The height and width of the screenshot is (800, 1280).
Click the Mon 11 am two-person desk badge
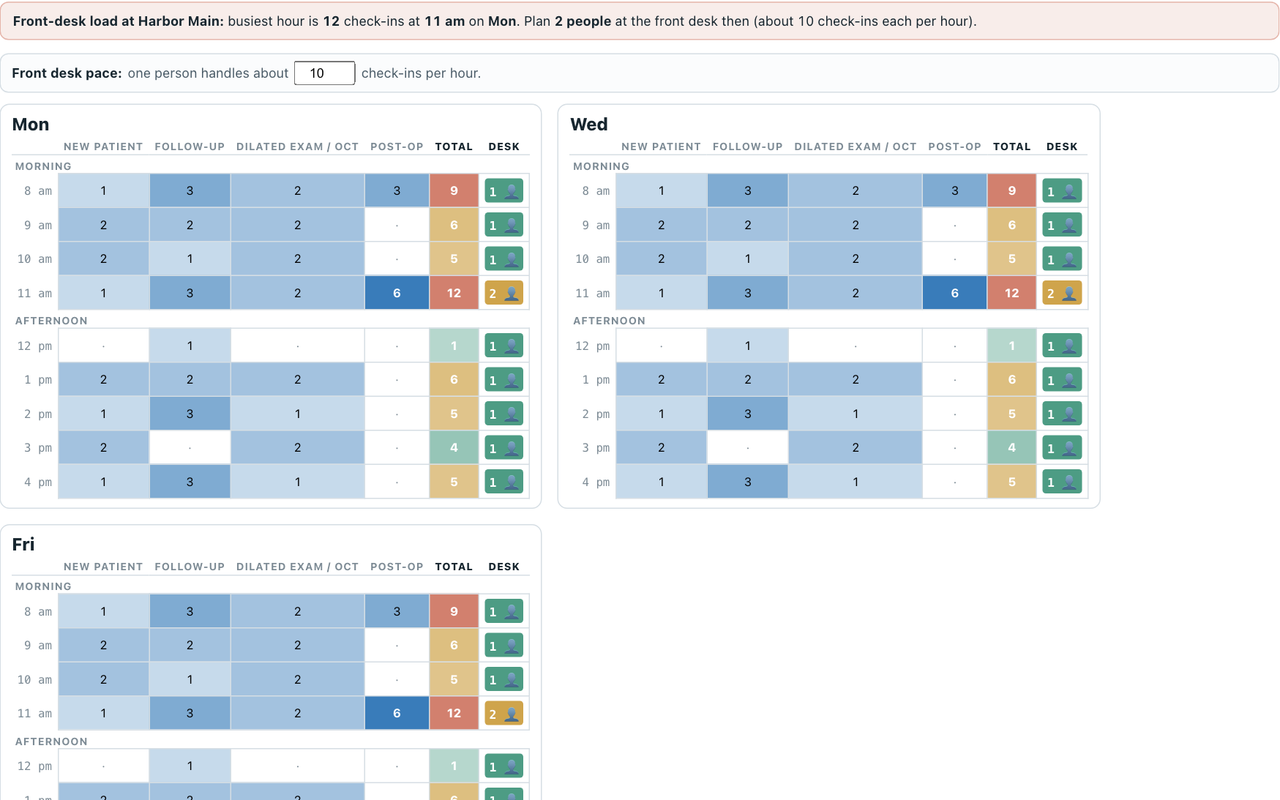(x=504, y=293)
